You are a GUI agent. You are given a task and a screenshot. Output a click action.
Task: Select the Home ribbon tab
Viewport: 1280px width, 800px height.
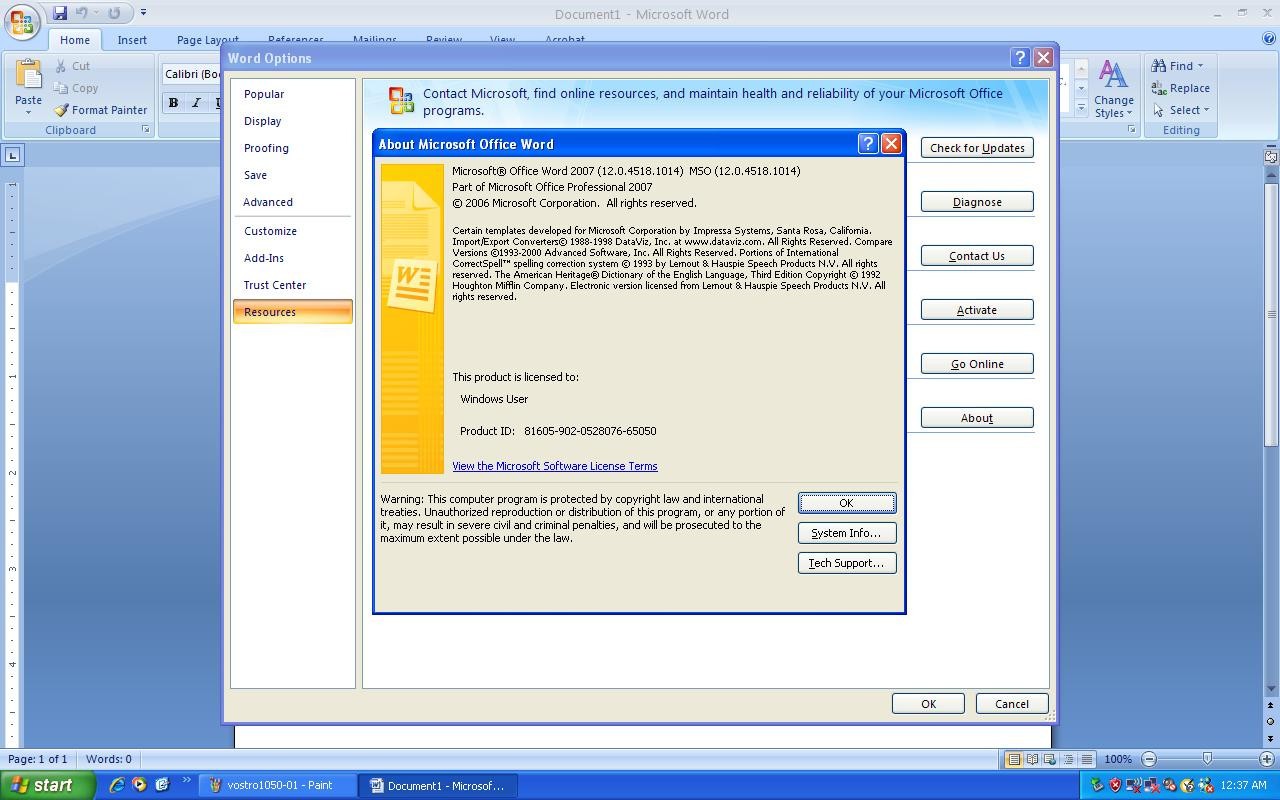(75, 40)
